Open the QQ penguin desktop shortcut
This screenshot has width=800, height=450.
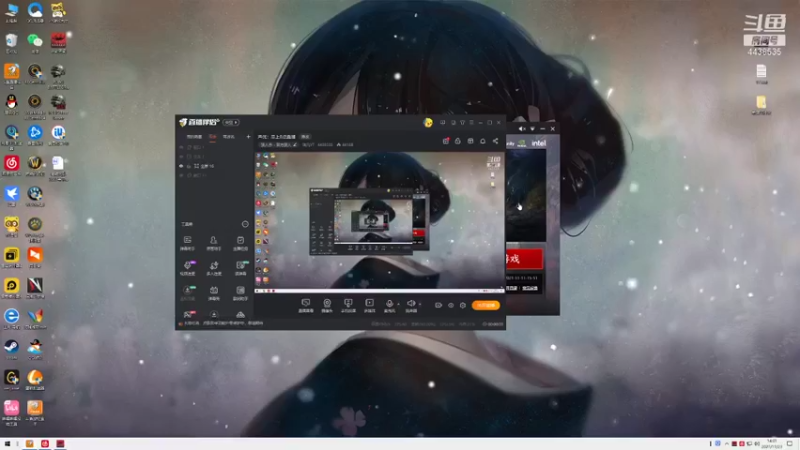pyautogui.click(x=11, y=105)
